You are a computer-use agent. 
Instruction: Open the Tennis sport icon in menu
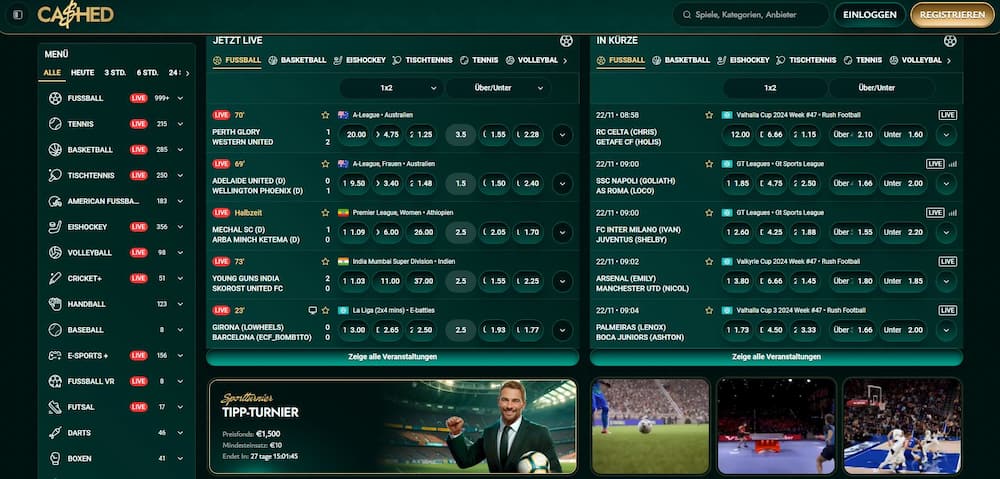click(x=55, y=124)
